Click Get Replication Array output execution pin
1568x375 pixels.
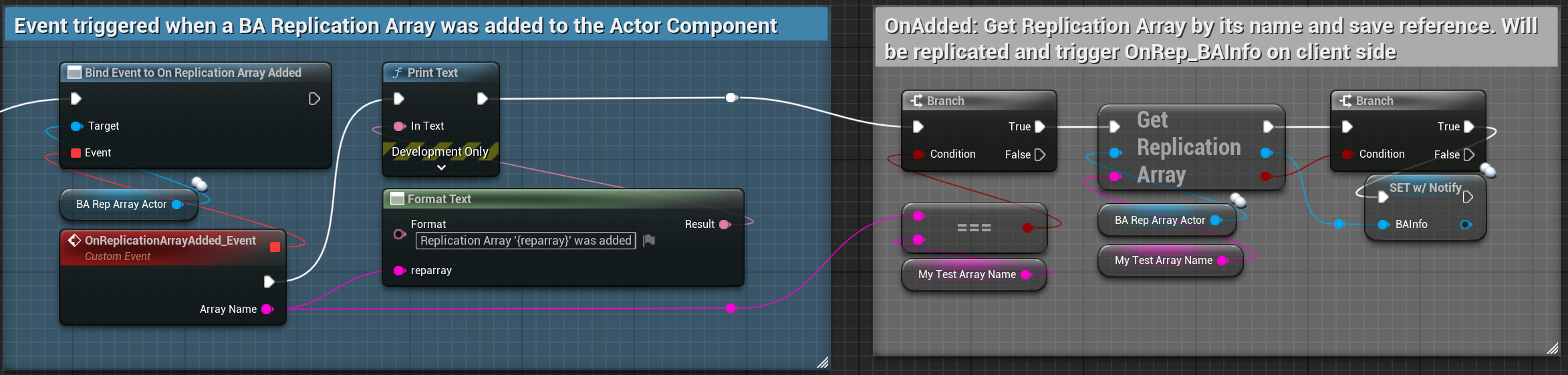1268,127
